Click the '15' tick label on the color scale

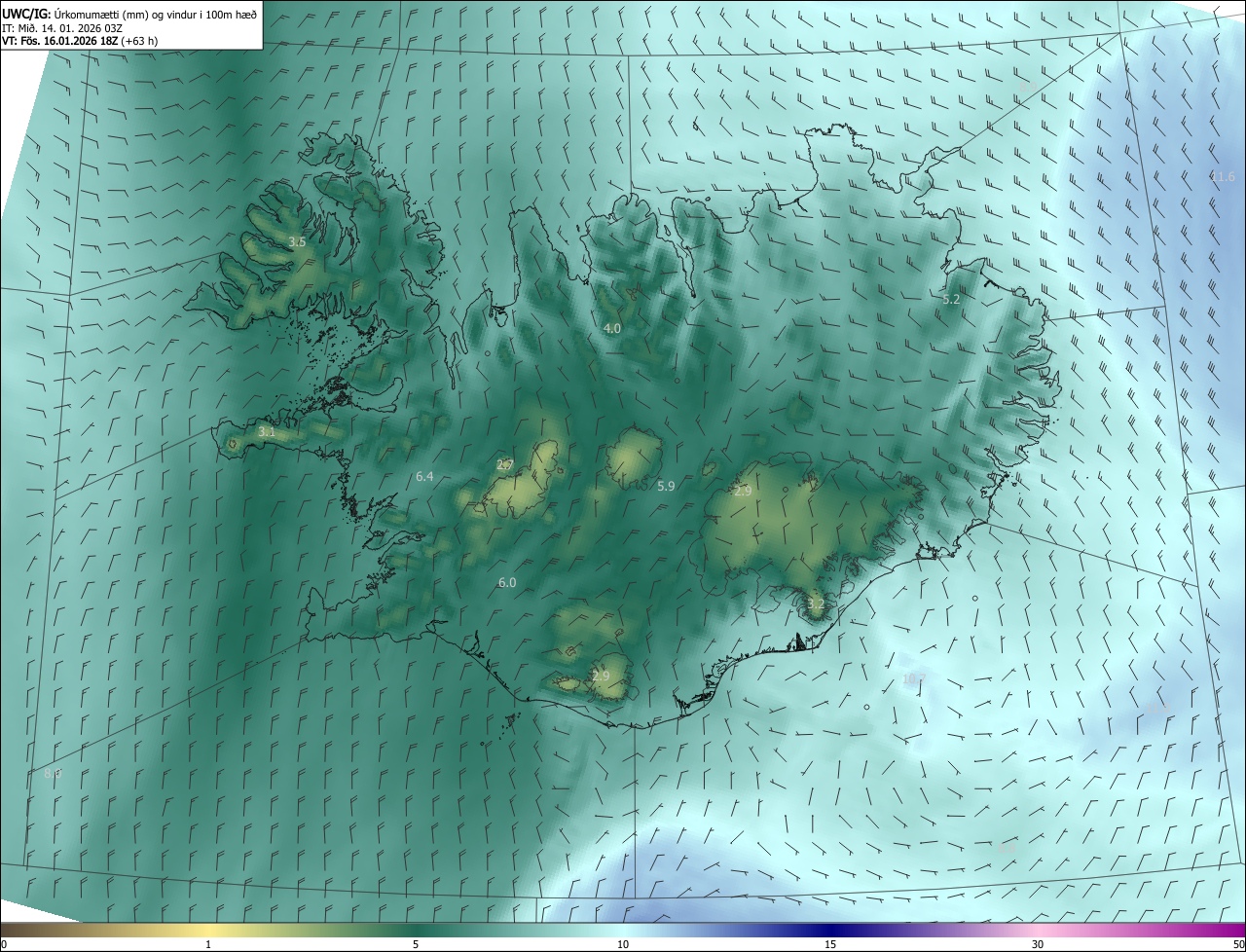click(830, 945)
